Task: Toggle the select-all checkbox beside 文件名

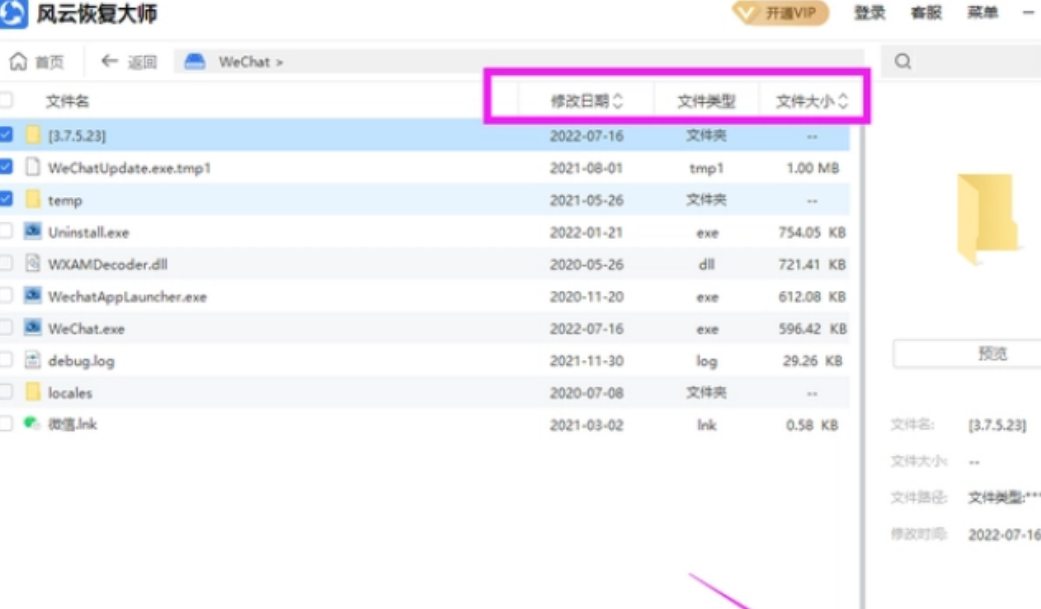Action: click(6, 100)
